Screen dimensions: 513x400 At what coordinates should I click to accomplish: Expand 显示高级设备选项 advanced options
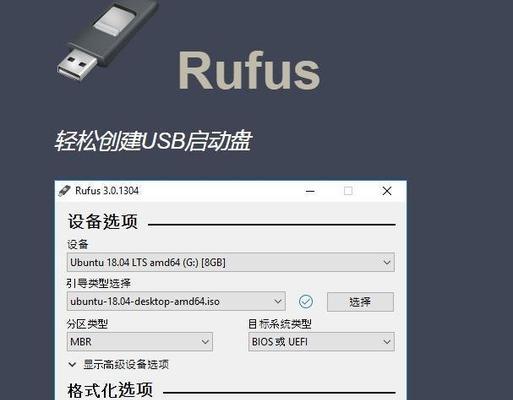coord(119,365)
